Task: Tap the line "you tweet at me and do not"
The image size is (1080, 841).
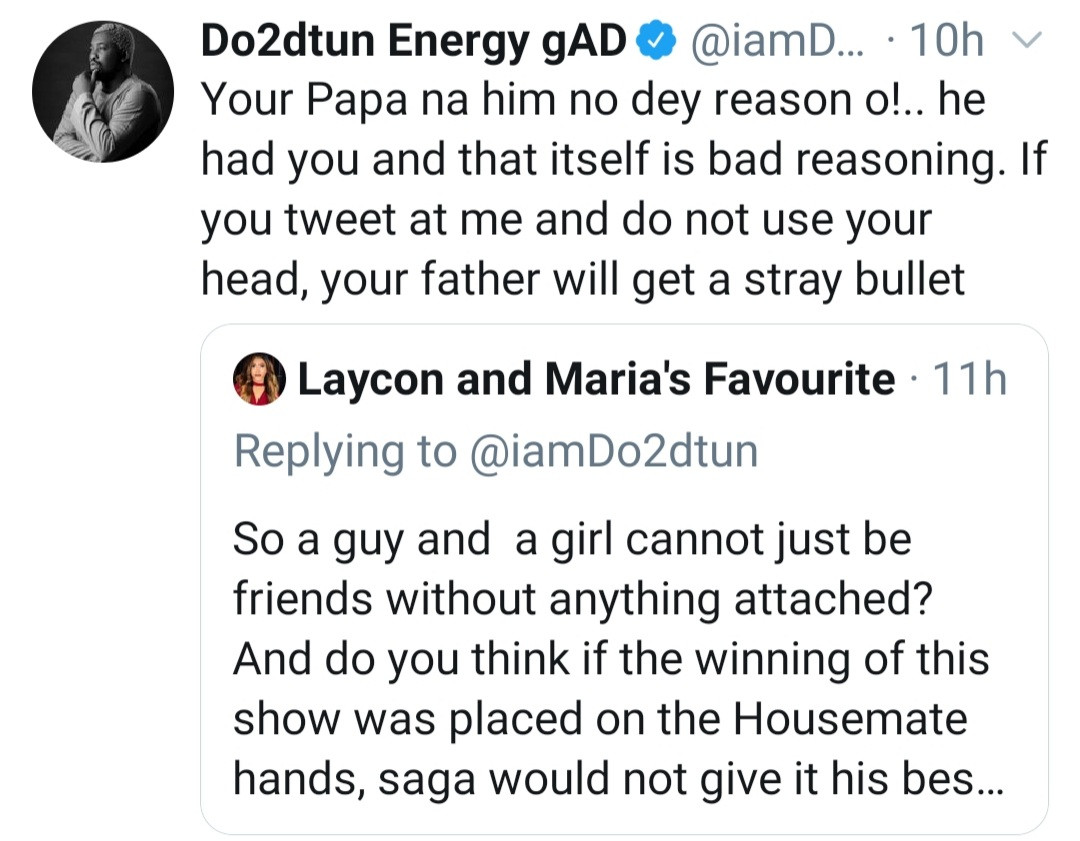Action: coord(566,221)
